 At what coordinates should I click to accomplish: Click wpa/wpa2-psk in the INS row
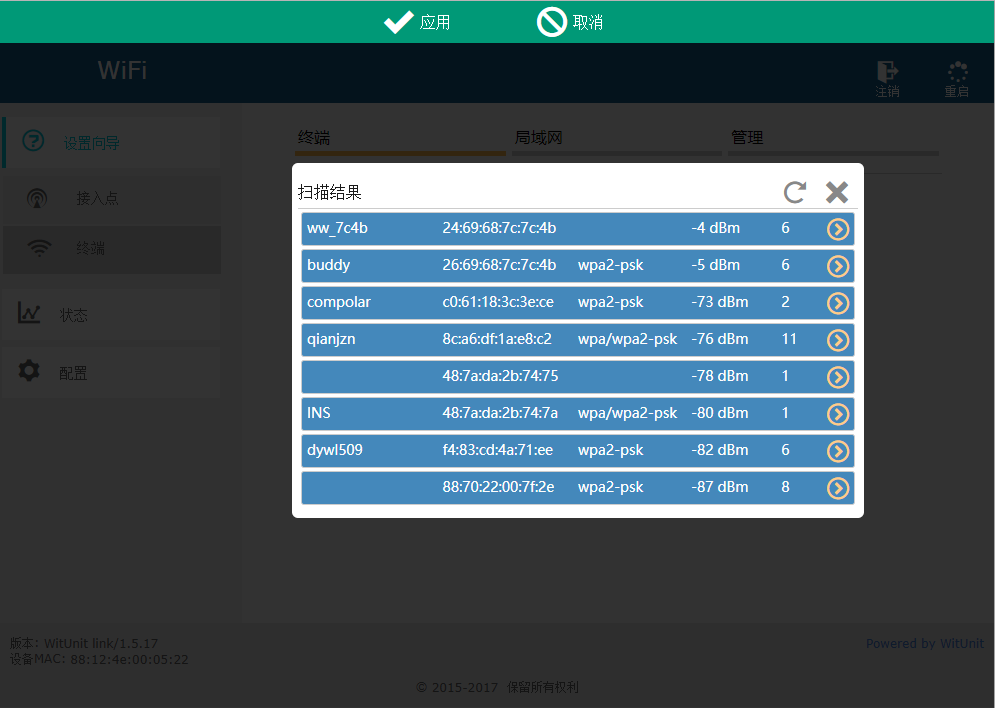[627, 413]
